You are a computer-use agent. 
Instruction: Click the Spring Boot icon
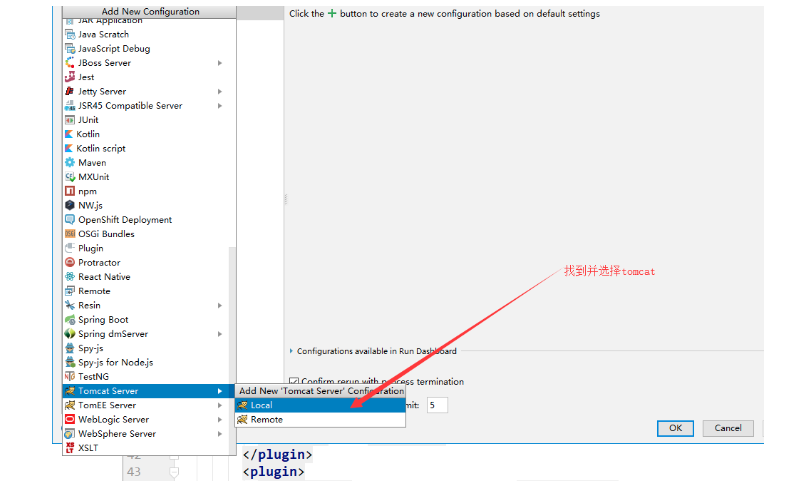point(70,320)
